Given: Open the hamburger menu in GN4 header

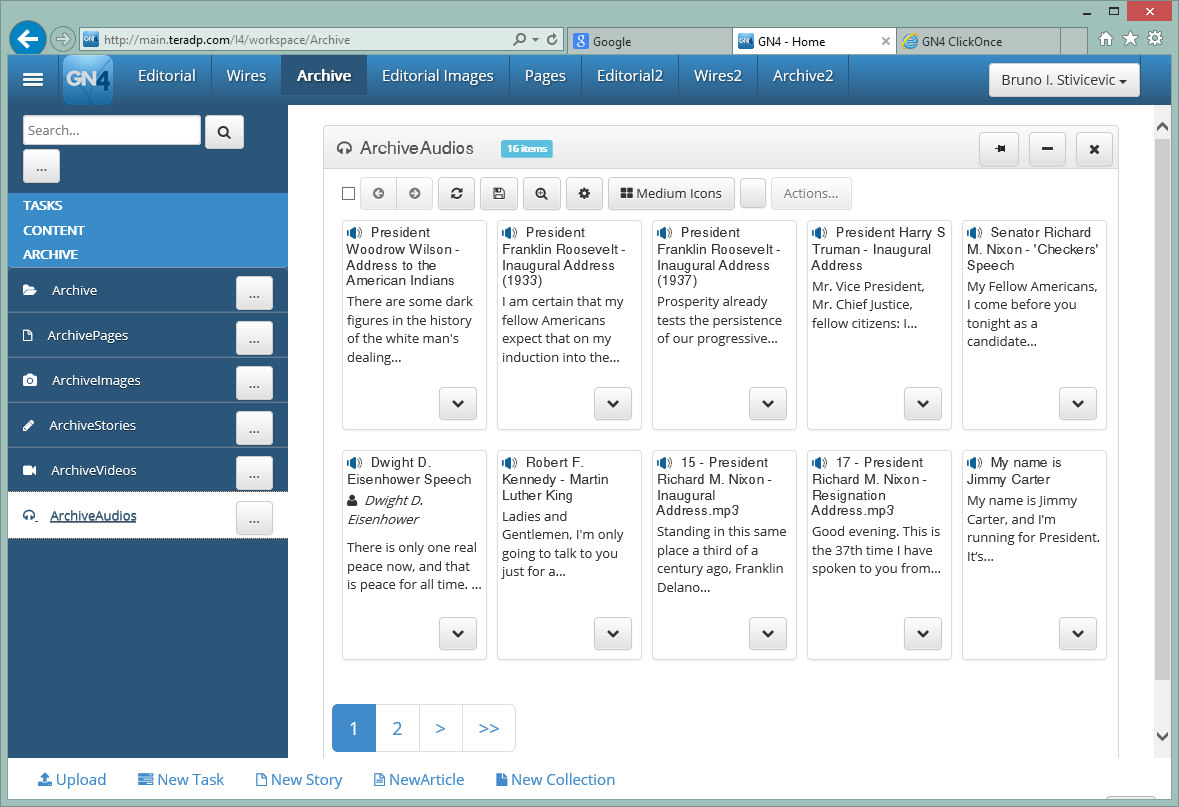Looking at the screenshot, I should [33, 79].
